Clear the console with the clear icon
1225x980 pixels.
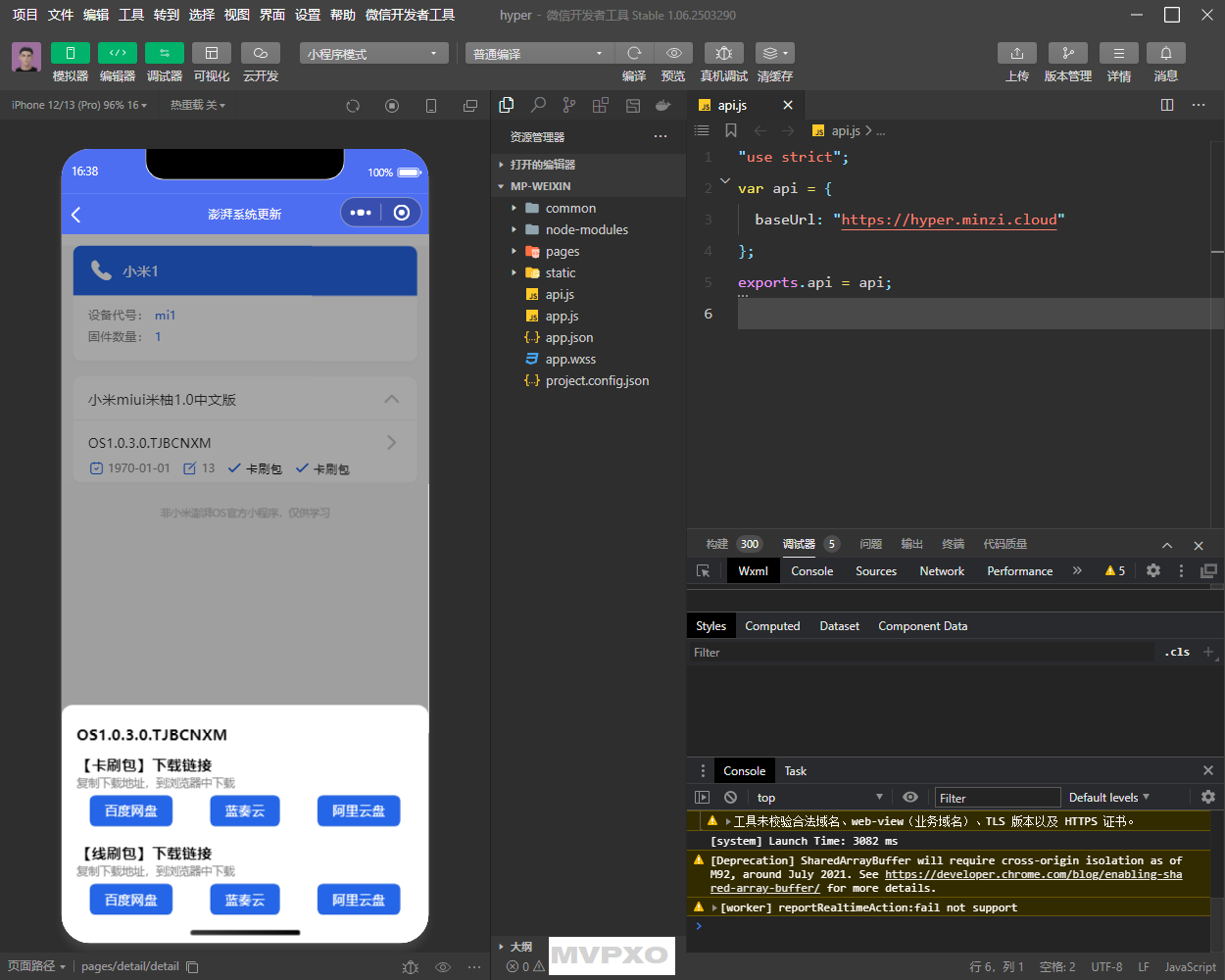tap(730, 798)
